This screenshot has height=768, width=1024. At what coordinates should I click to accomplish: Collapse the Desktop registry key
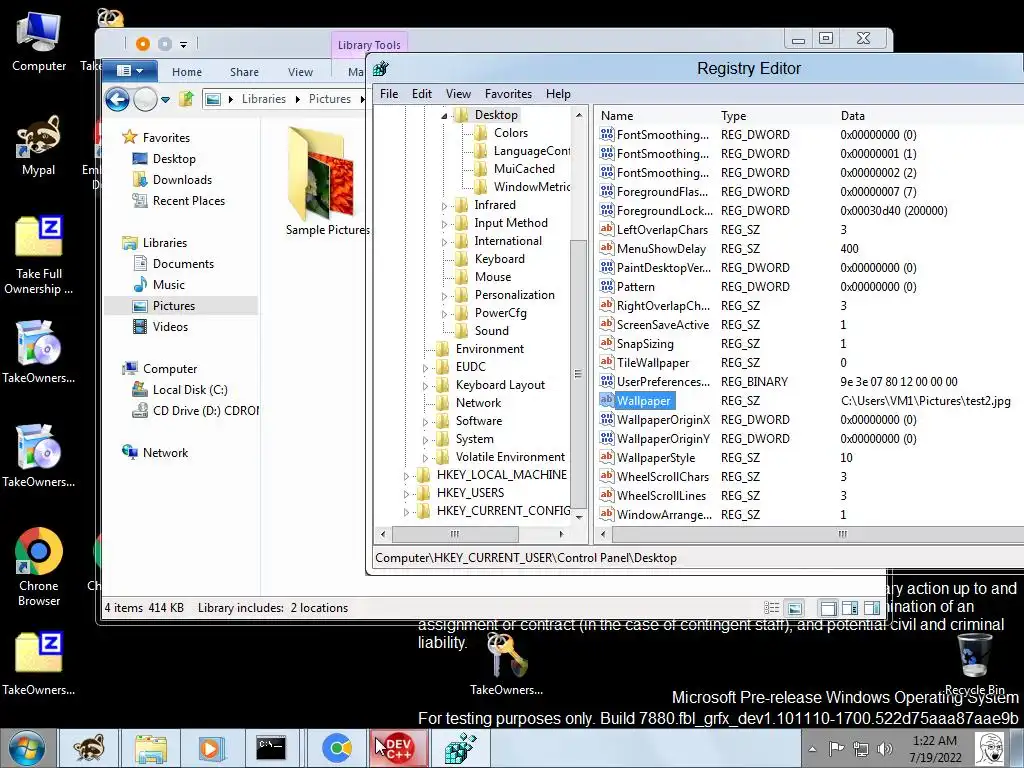pyautogui.click(x=444, y=116)
